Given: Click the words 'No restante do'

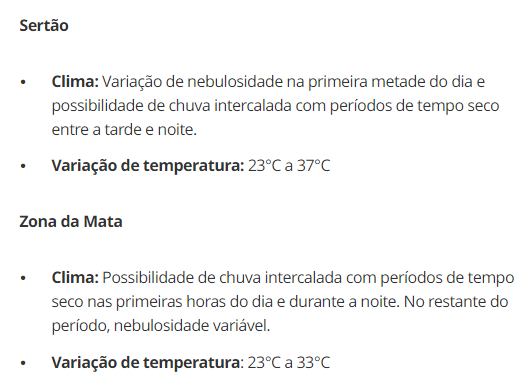Looking at the screenshot, I should coord(456,302).
